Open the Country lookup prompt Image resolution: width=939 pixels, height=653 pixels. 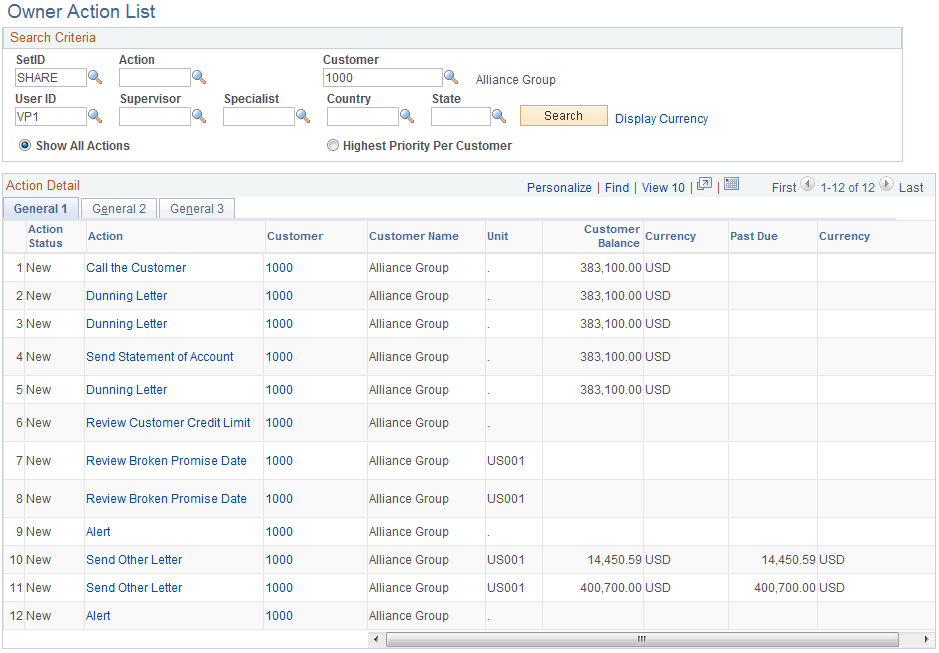coord(406,116)
